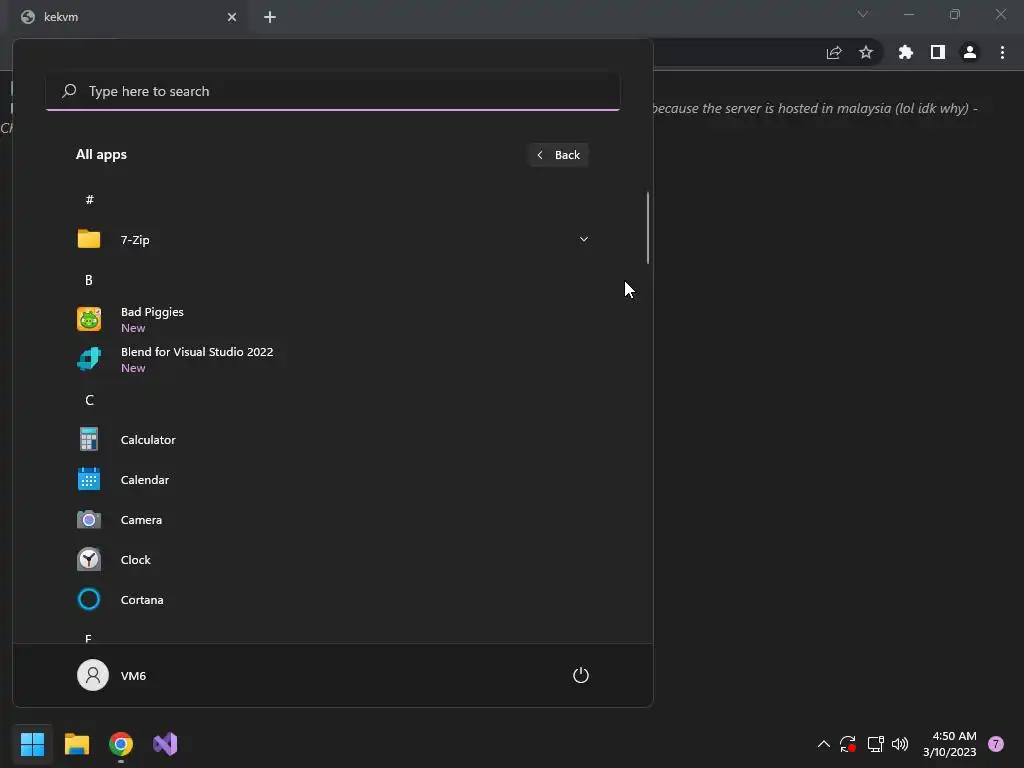Click the All apps scrollbar thumb
Viewport: 1024px width, 768px height.
click(648, 228)
